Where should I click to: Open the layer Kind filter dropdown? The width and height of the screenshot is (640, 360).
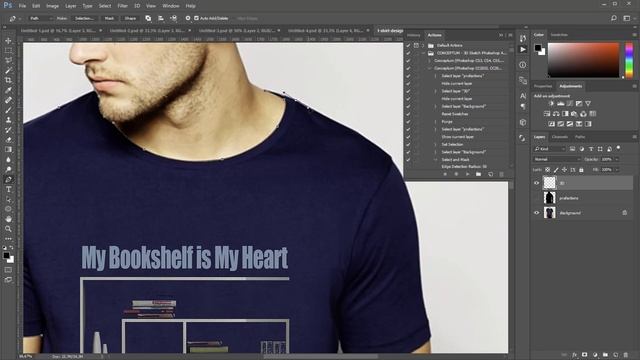click(x=549, y=149)
